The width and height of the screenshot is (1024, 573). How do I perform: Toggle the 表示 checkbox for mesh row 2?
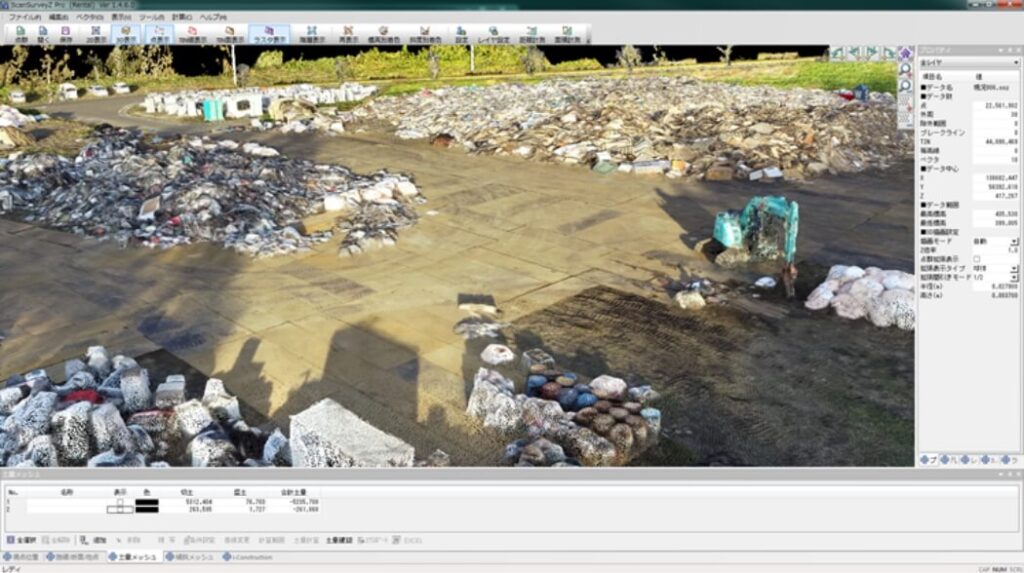pyautogui.click(x=119, y=510)
